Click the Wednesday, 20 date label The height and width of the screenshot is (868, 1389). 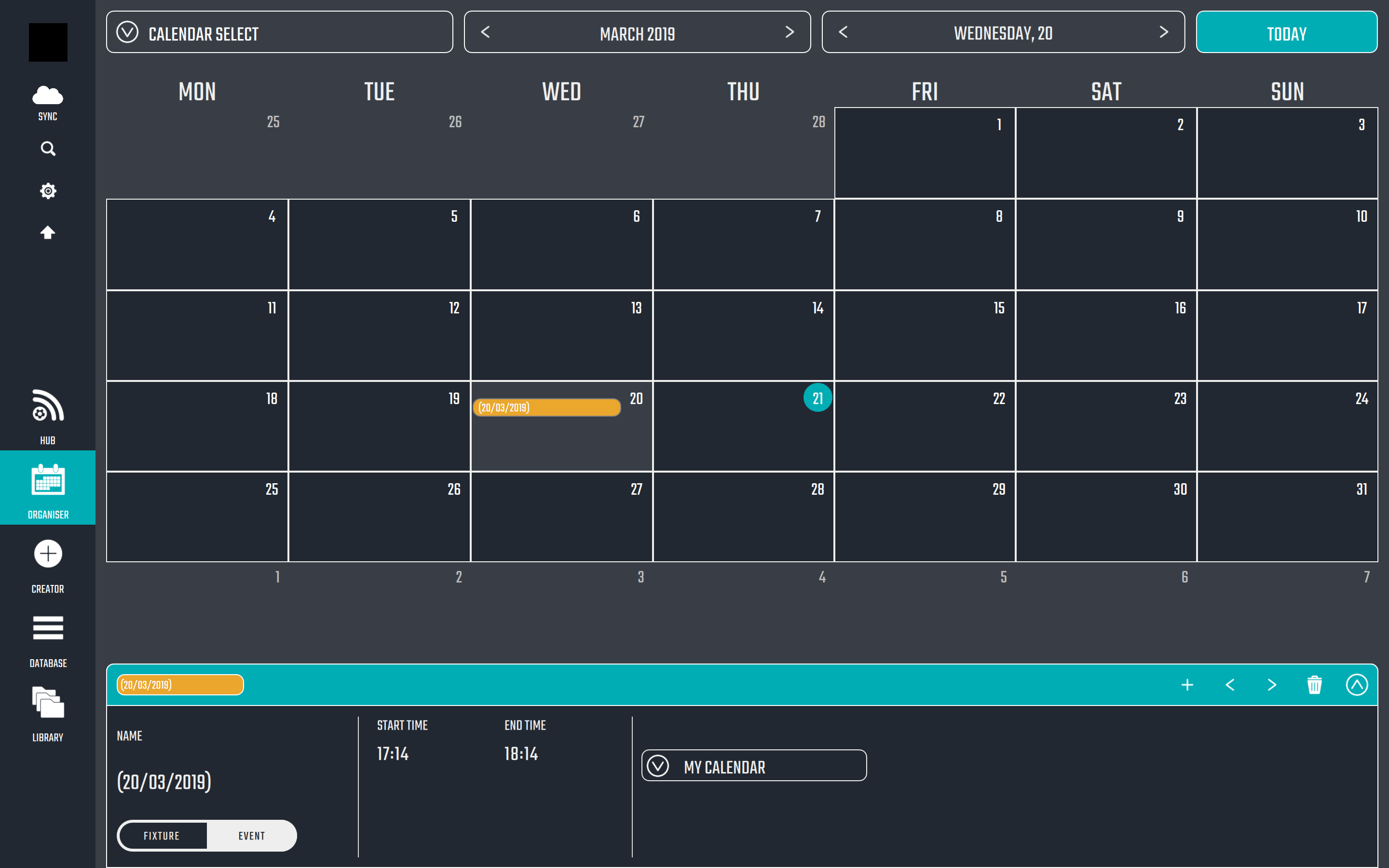1003,33
